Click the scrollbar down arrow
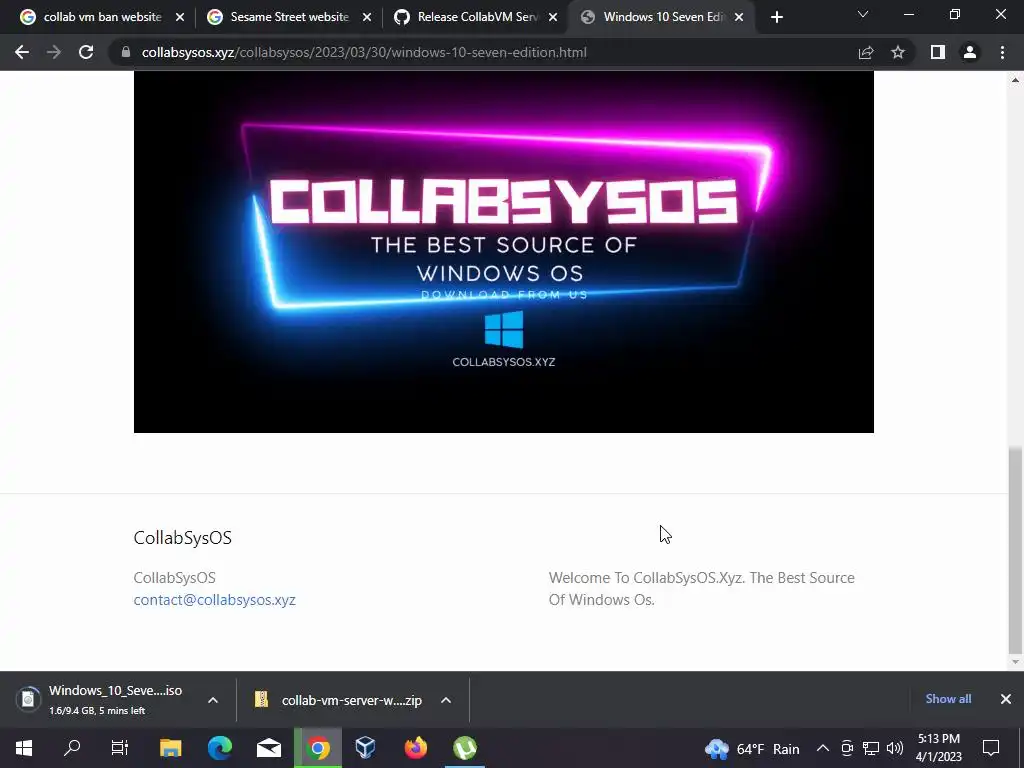Viewport: 1024px width, 768px height. [1015, 662]
